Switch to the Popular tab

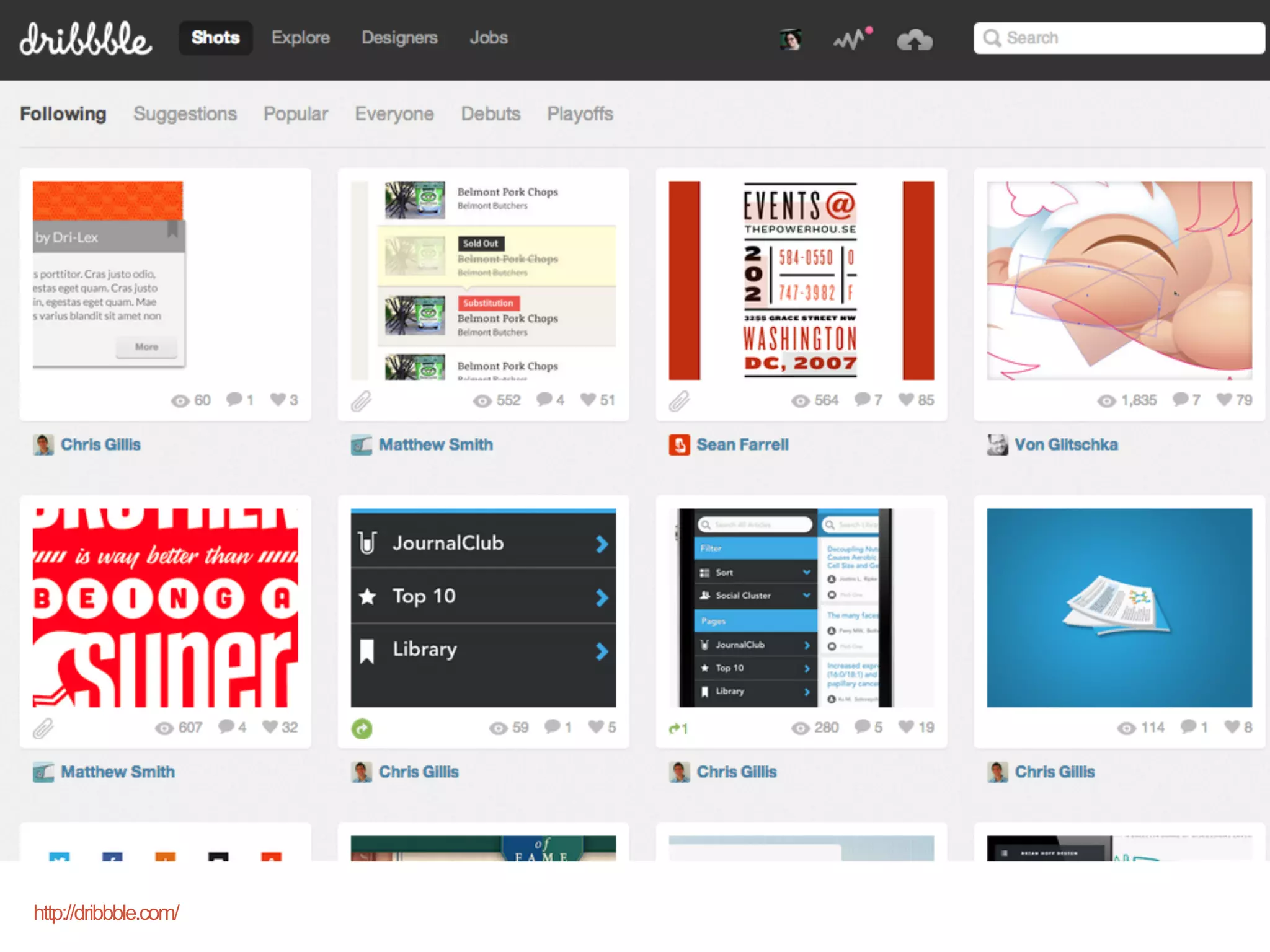(x=296, y=114)
